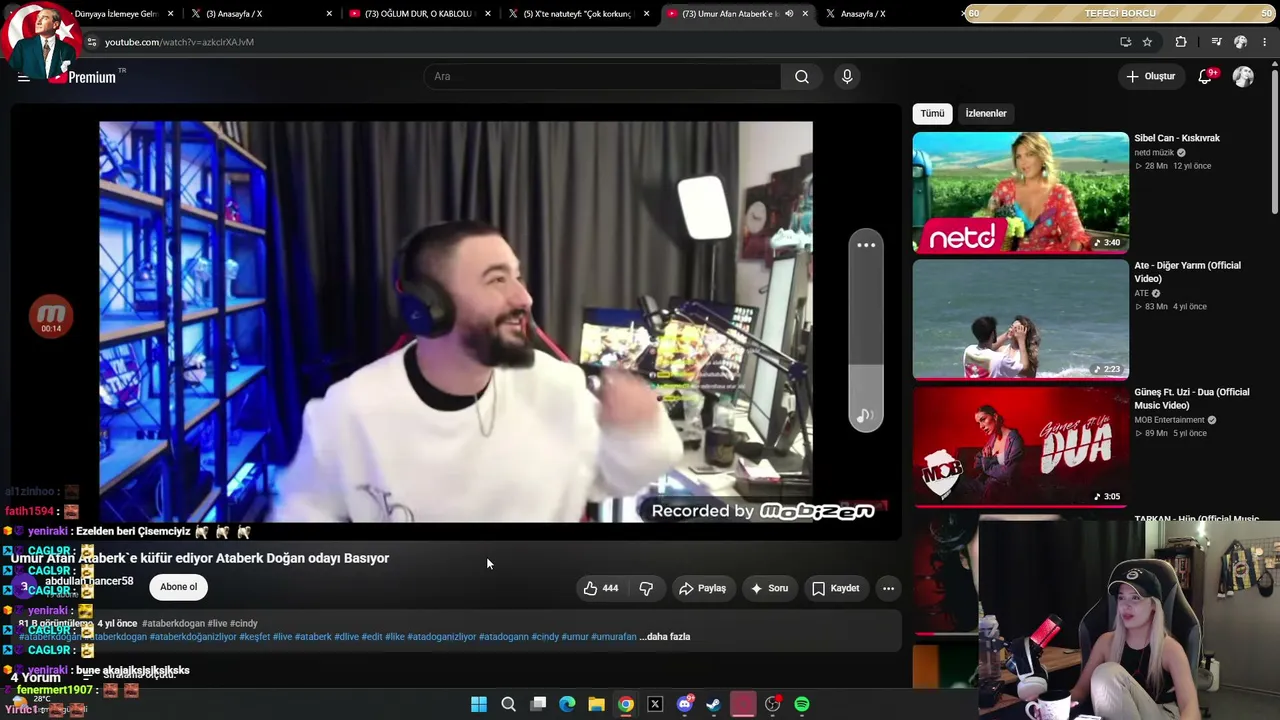This screenshot has width=1280, height=720.
Task: Bookmark this page with the star icon
Action: tap(1147, 42)
